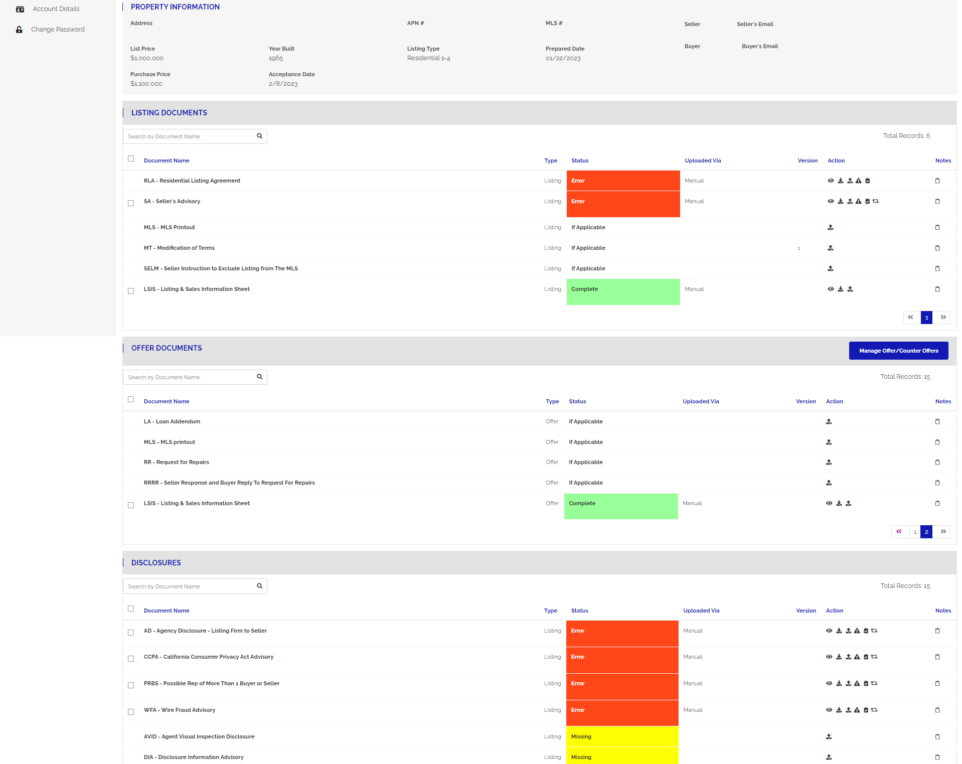
Task: Click warning icon for RLA Residential Listing Agreement
Action: tap(858, 181)
